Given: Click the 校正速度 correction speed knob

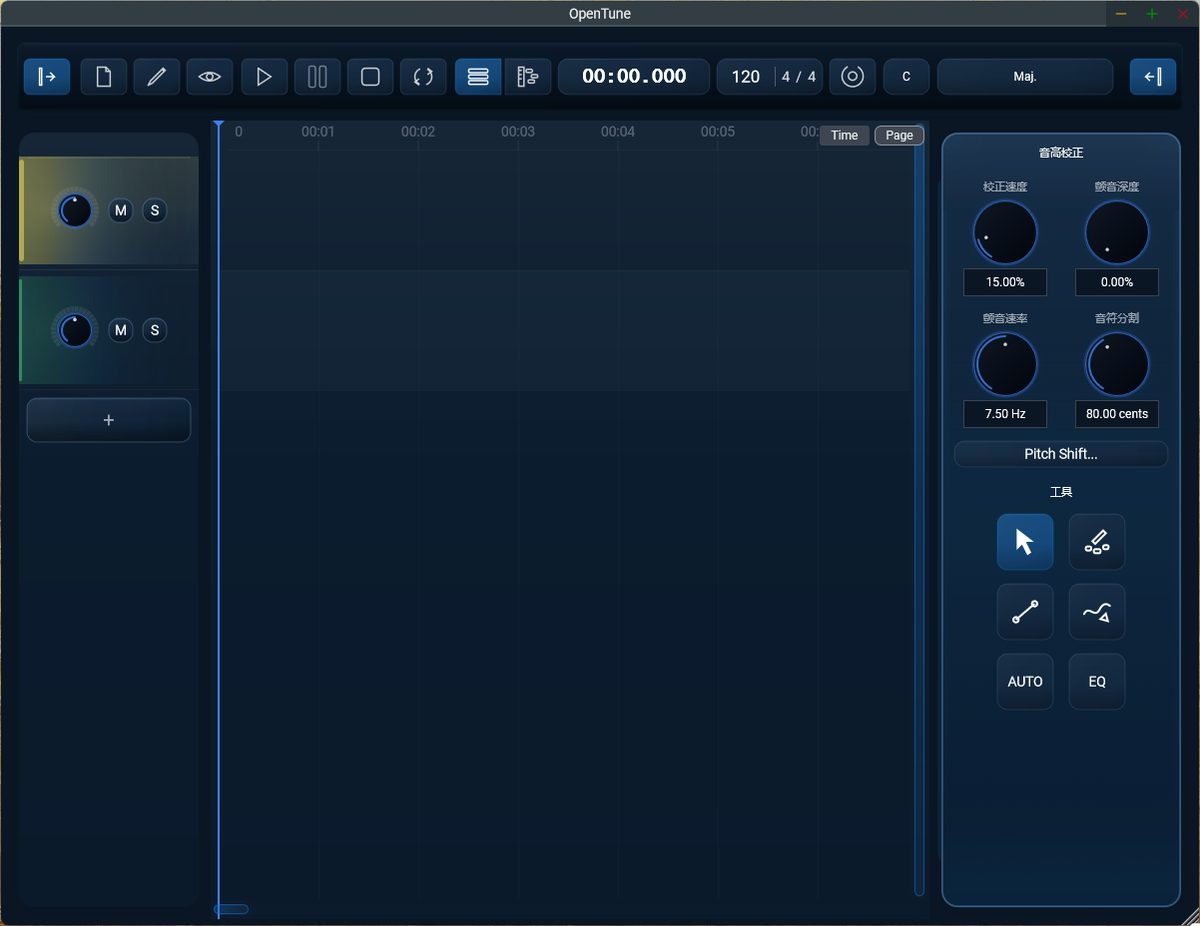Looking at the screenshot, I should (1005, 232).
